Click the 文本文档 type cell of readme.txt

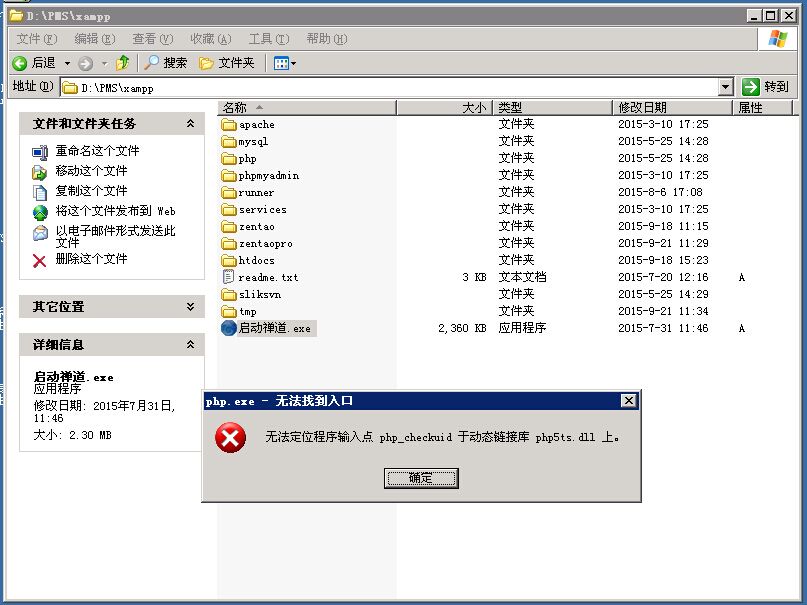(x=522, y=277)
